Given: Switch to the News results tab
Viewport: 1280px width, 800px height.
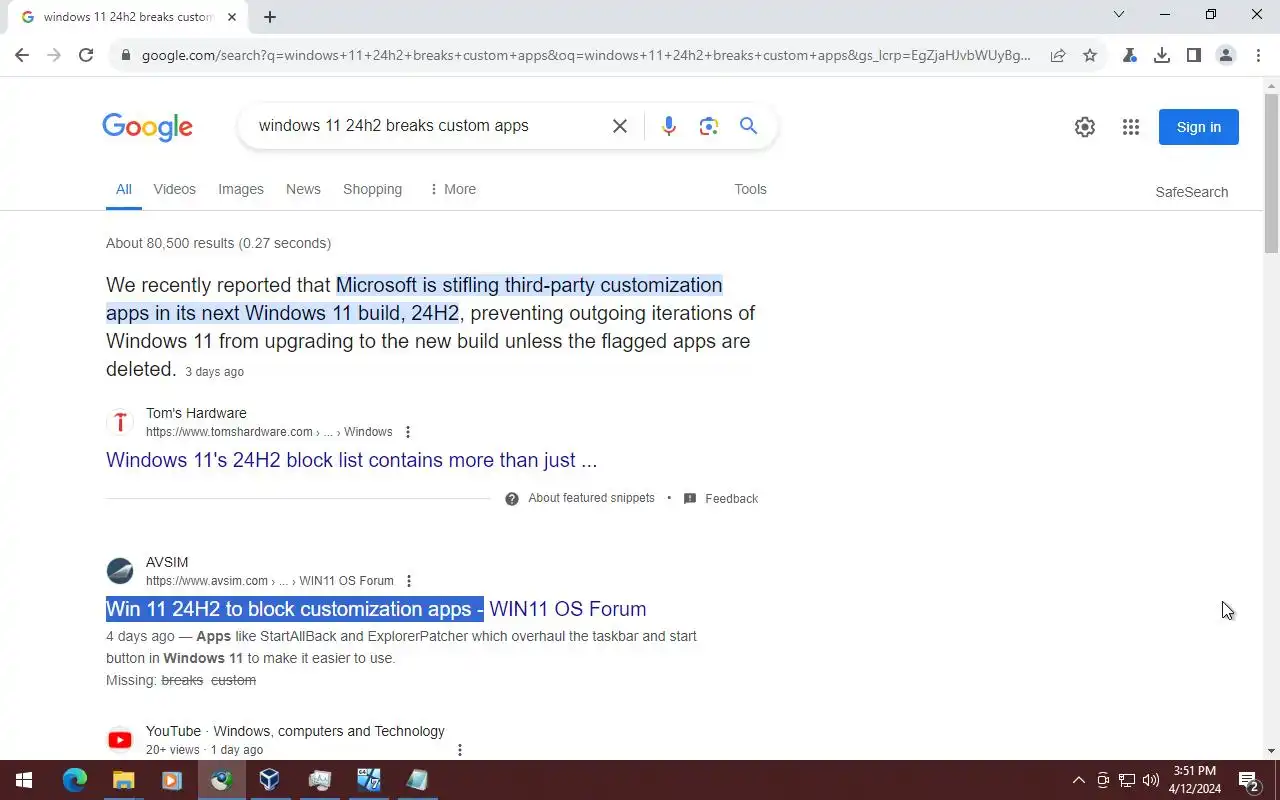Looking at the screenshot, I should (x=303, y=189).
